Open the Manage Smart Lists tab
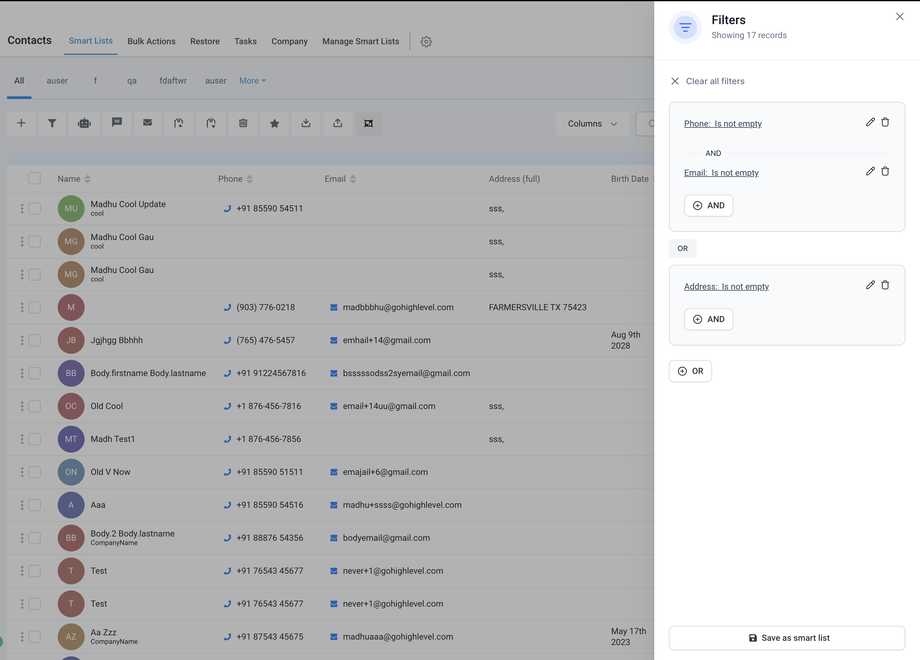The width and height of the screenshot is (920, 660). coord(360,42)
